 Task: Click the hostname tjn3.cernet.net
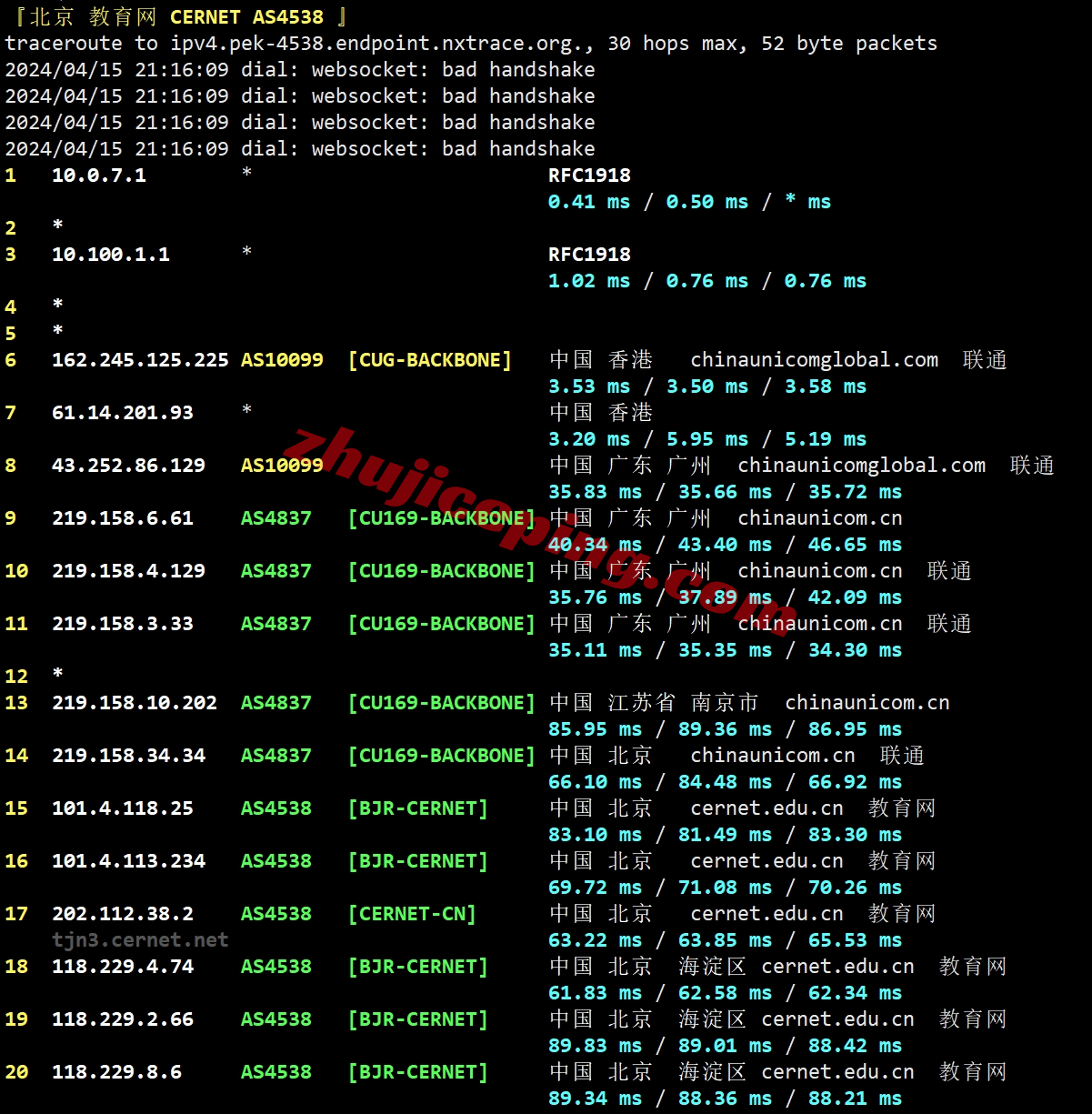tap(140, 940)
